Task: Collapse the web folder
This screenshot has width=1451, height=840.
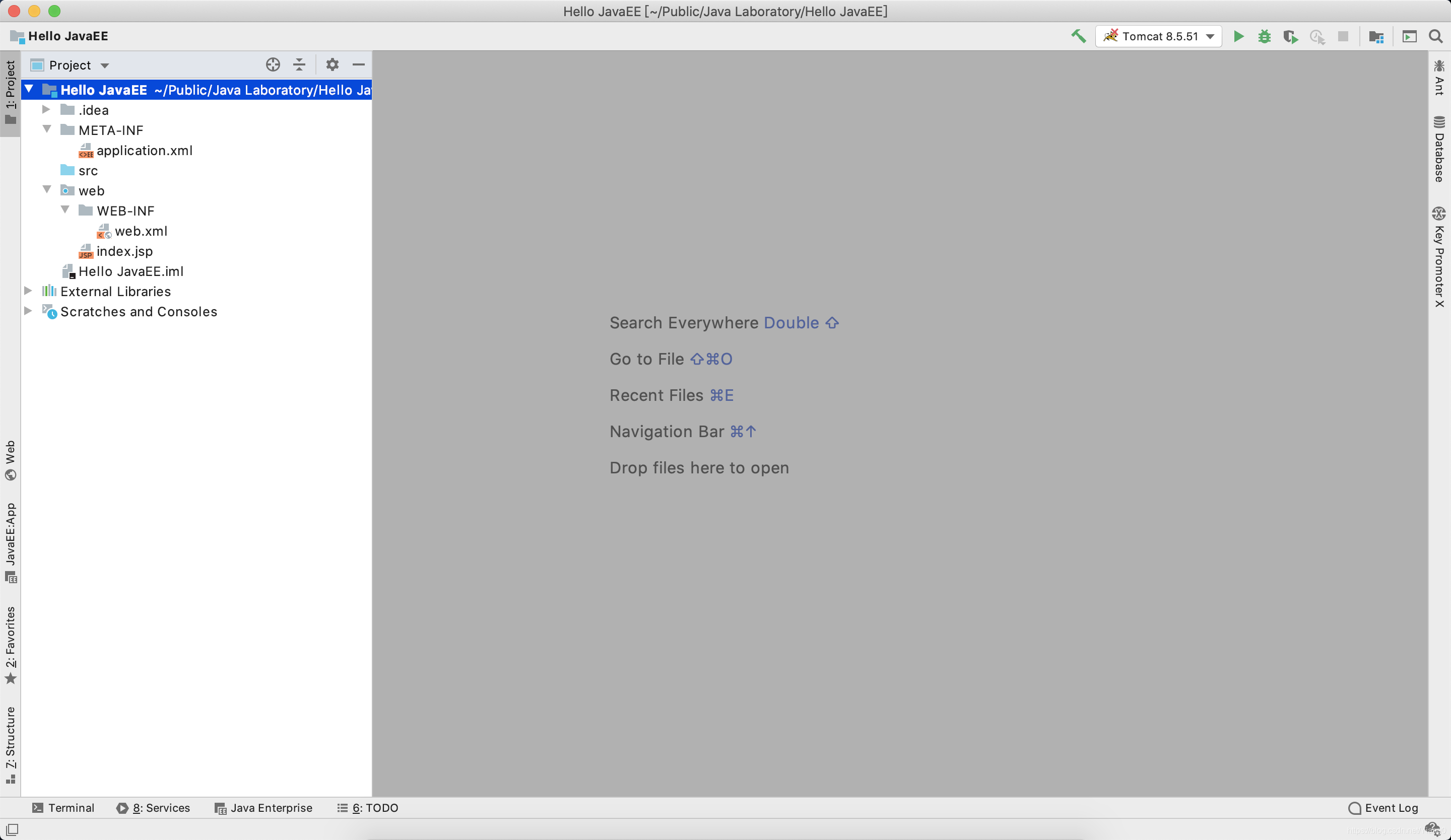Action: [x=47, y=190]
